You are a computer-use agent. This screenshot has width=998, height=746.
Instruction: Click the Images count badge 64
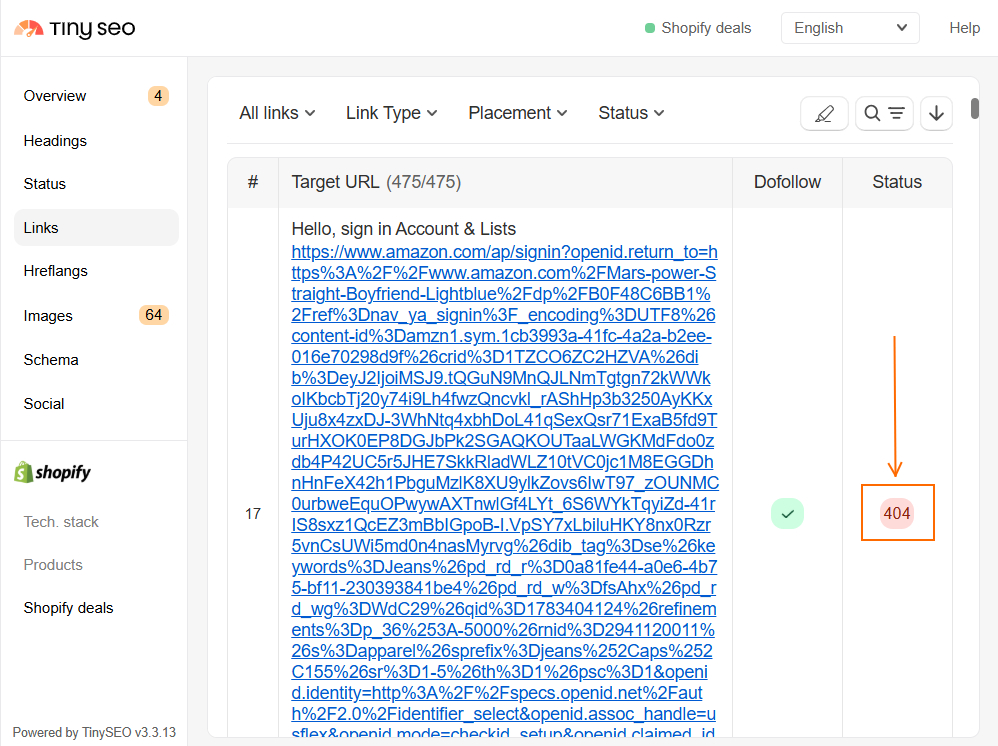153,315
